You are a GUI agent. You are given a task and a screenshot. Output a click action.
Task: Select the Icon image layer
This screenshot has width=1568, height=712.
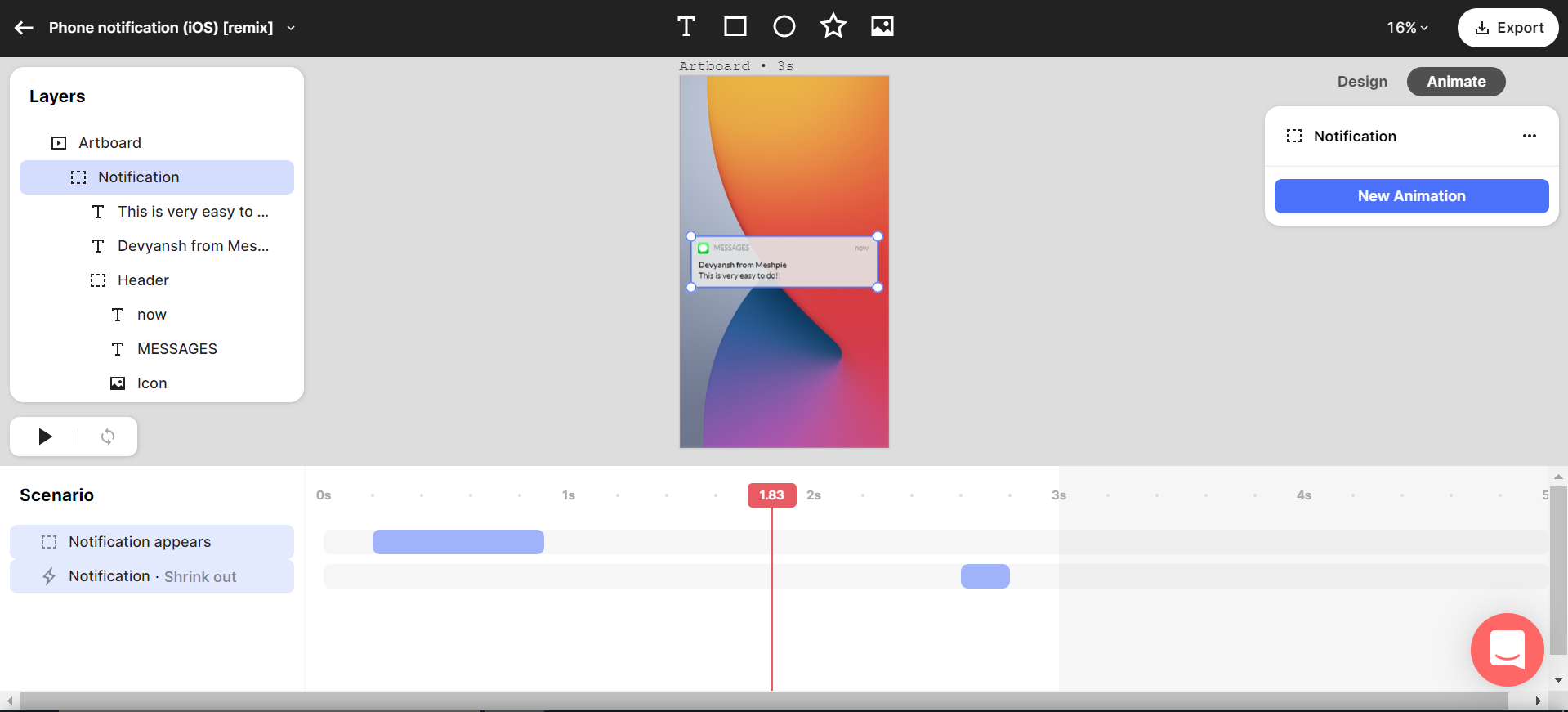(x=157, y=383)
